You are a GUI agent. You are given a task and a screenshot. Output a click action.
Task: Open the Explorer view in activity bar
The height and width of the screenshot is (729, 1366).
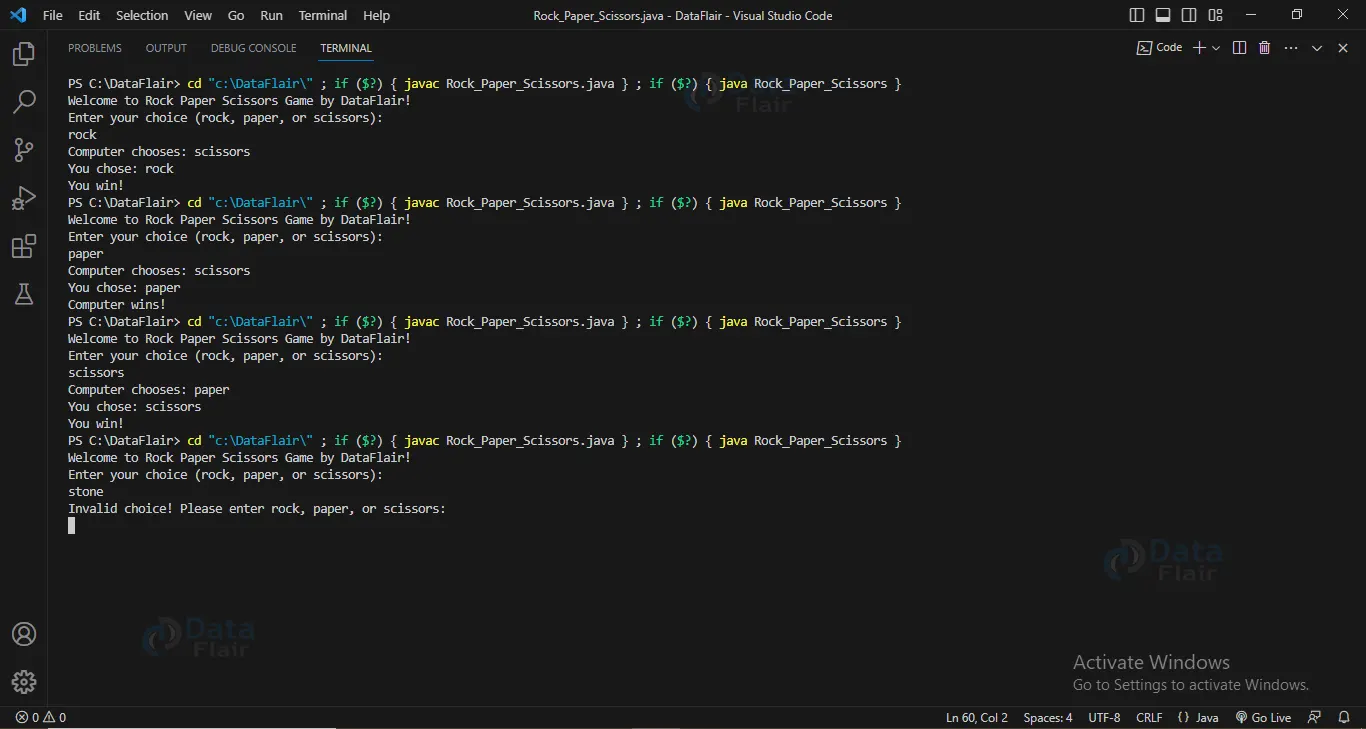23,54
